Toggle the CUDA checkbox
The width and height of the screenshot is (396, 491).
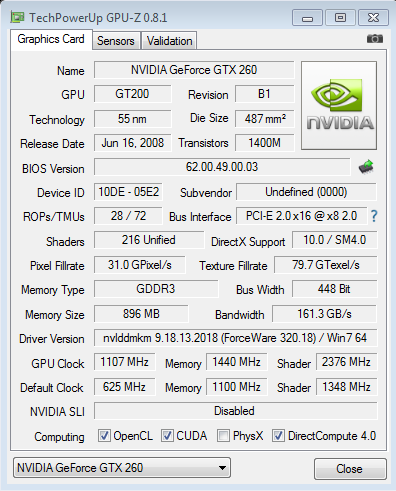click(167, 436)
